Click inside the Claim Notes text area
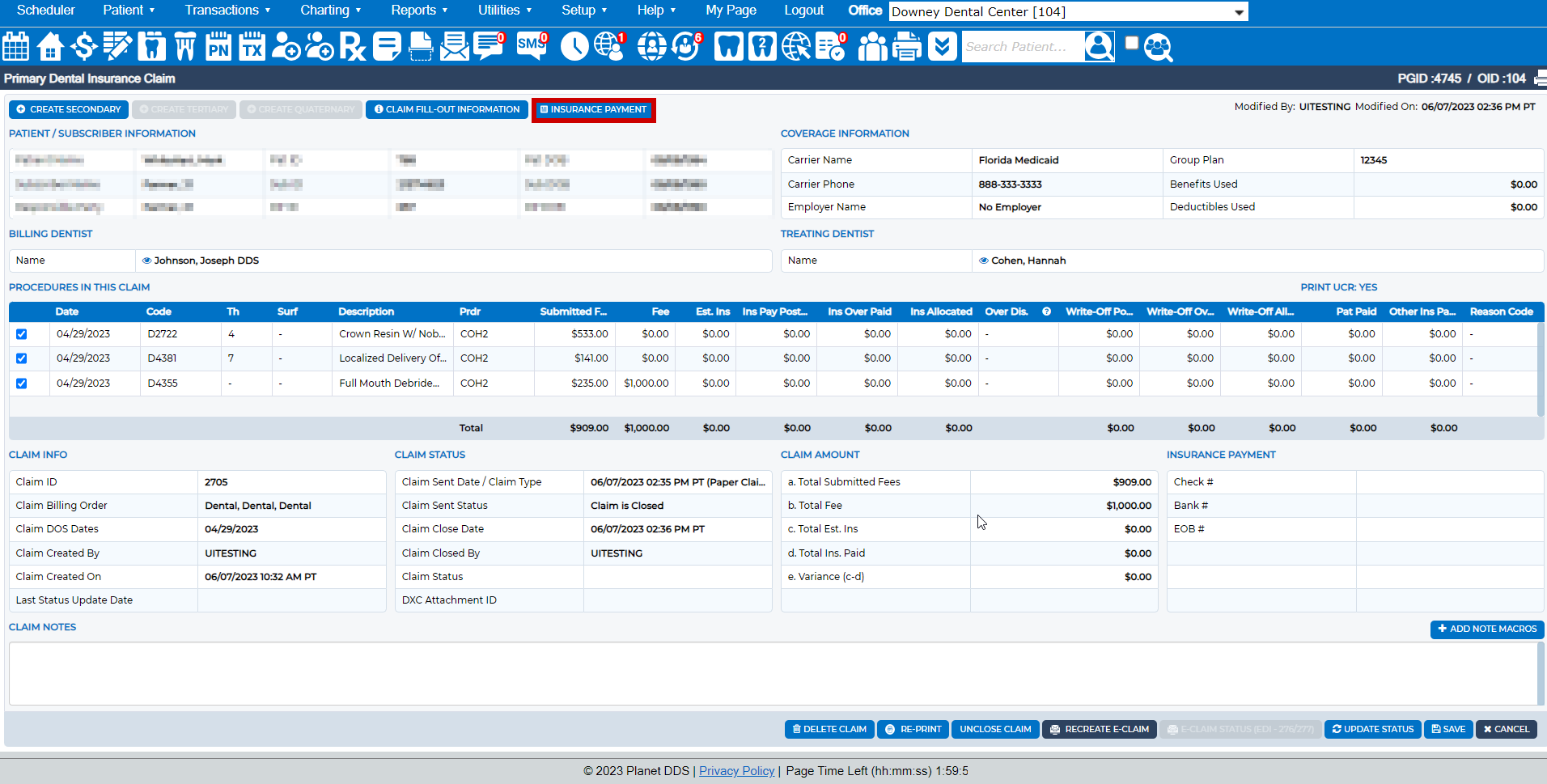The image size is (1547, 784). click(x=769, y=672)
